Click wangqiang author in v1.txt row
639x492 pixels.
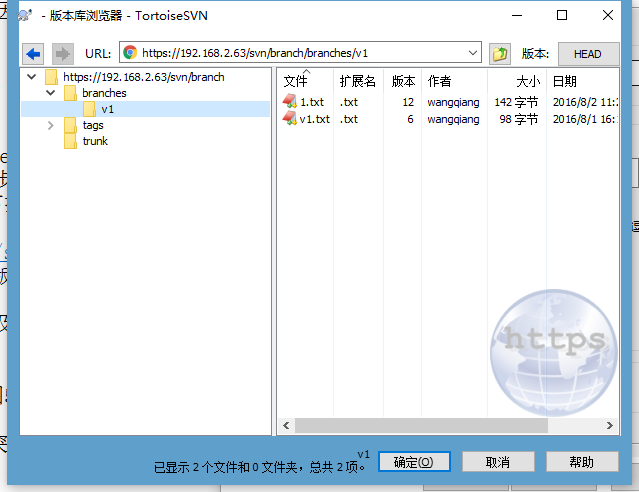[453, 119]
